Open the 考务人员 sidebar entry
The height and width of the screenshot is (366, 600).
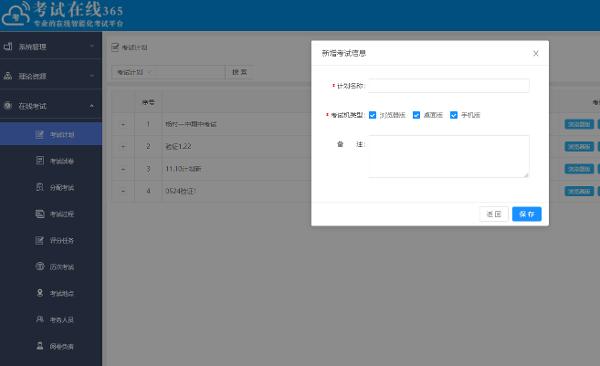(51, 319)
